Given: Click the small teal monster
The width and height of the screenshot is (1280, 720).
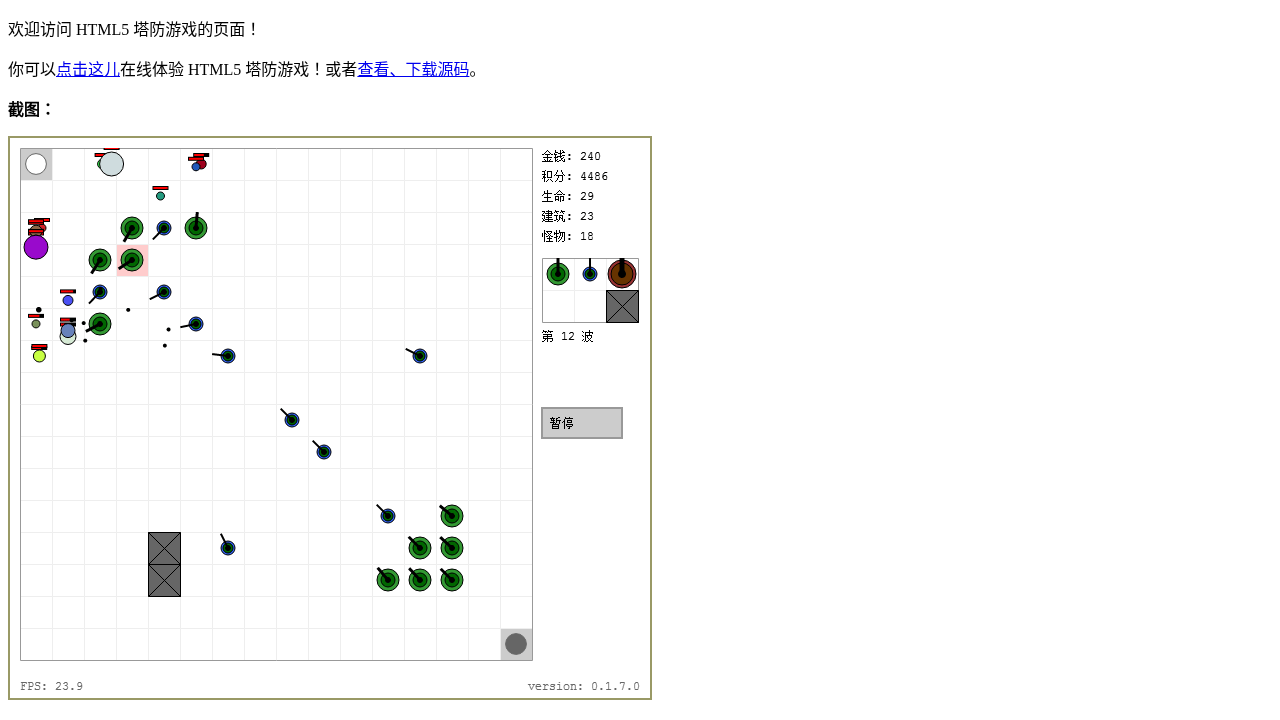Looking at the screenshot, I should point(160,196).
